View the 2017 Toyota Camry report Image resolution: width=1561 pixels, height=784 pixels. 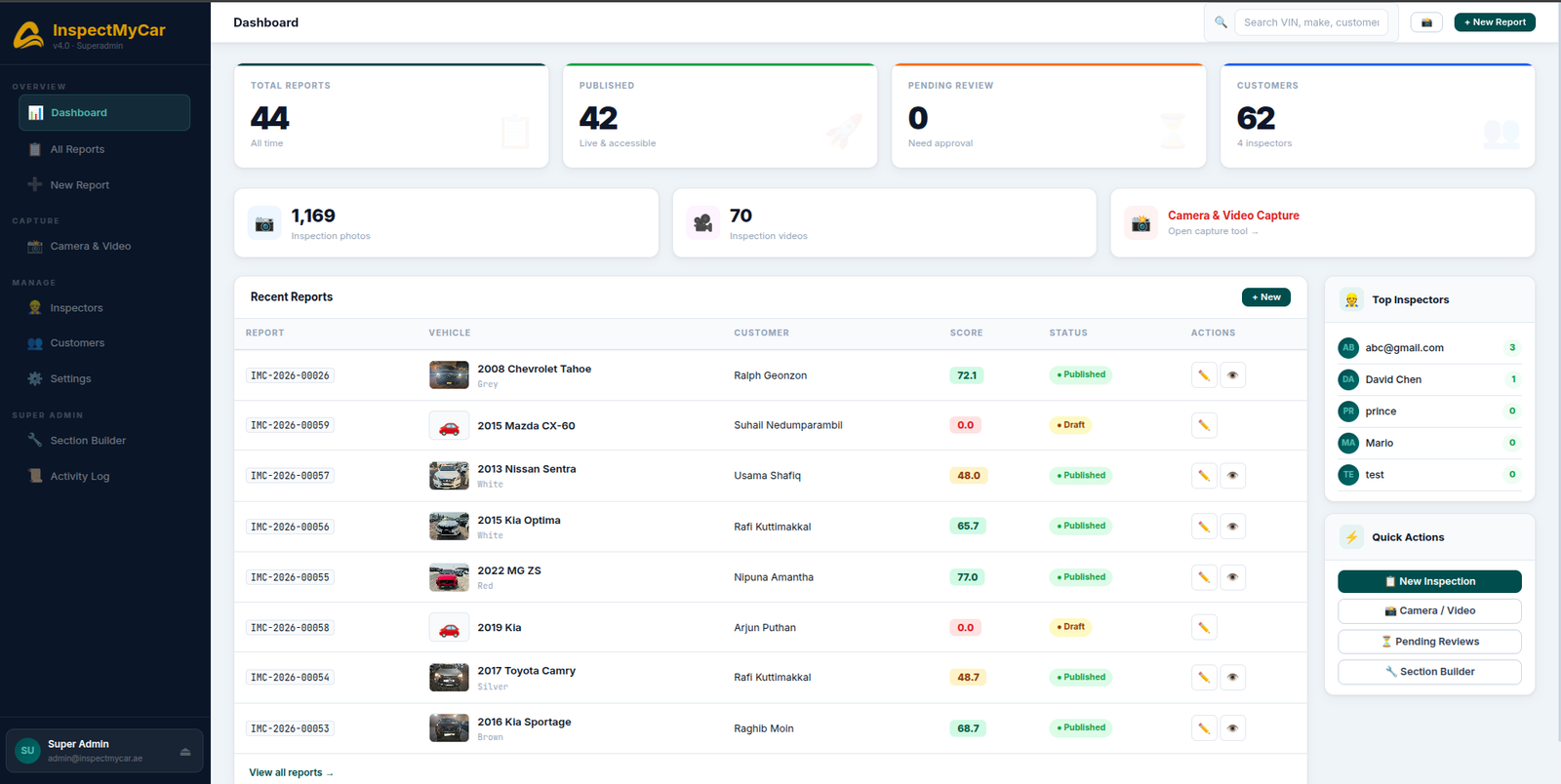coord(1233,677)
